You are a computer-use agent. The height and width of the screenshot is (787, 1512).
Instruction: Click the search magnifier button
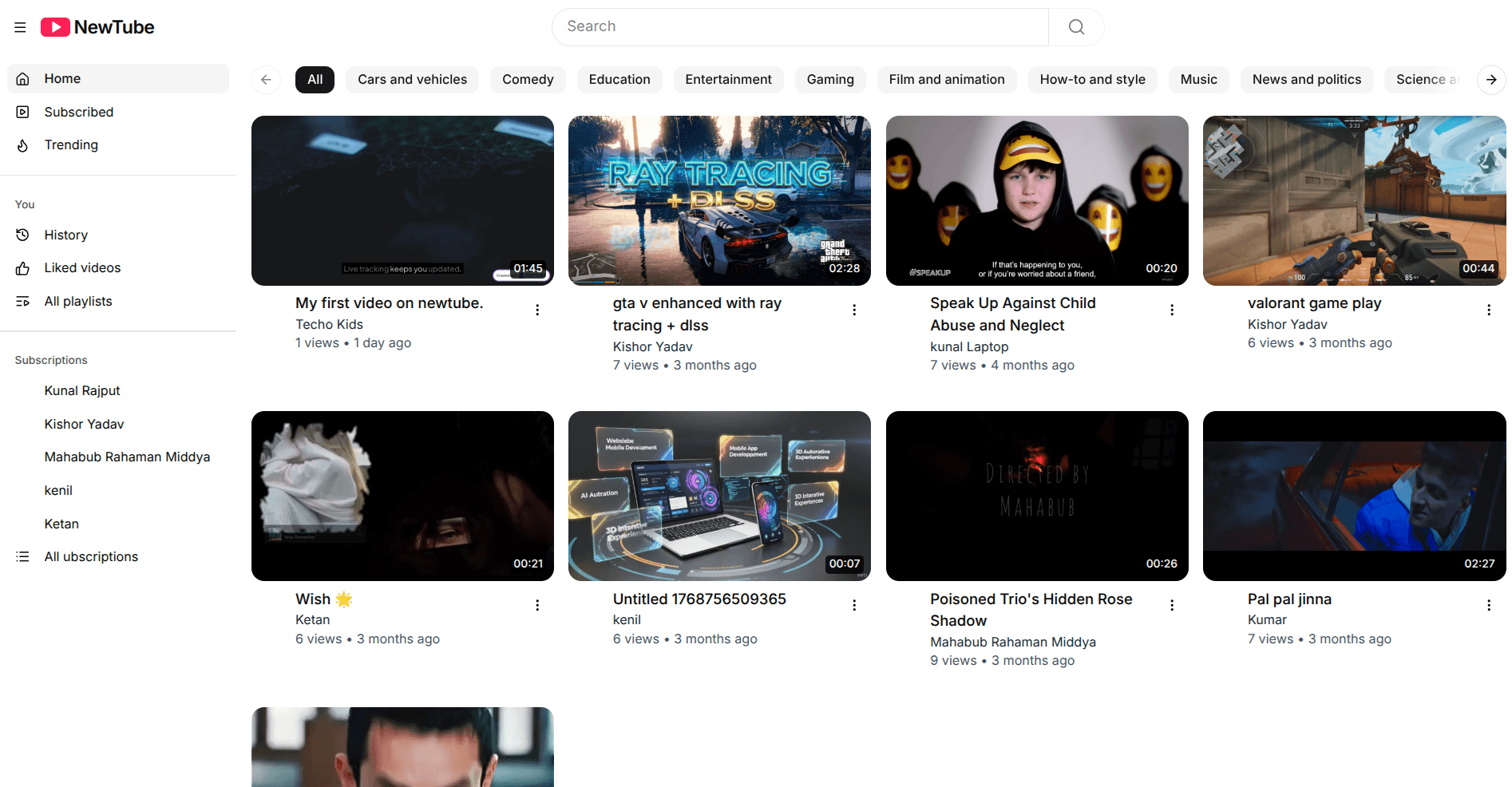(x=1076, y=27)
